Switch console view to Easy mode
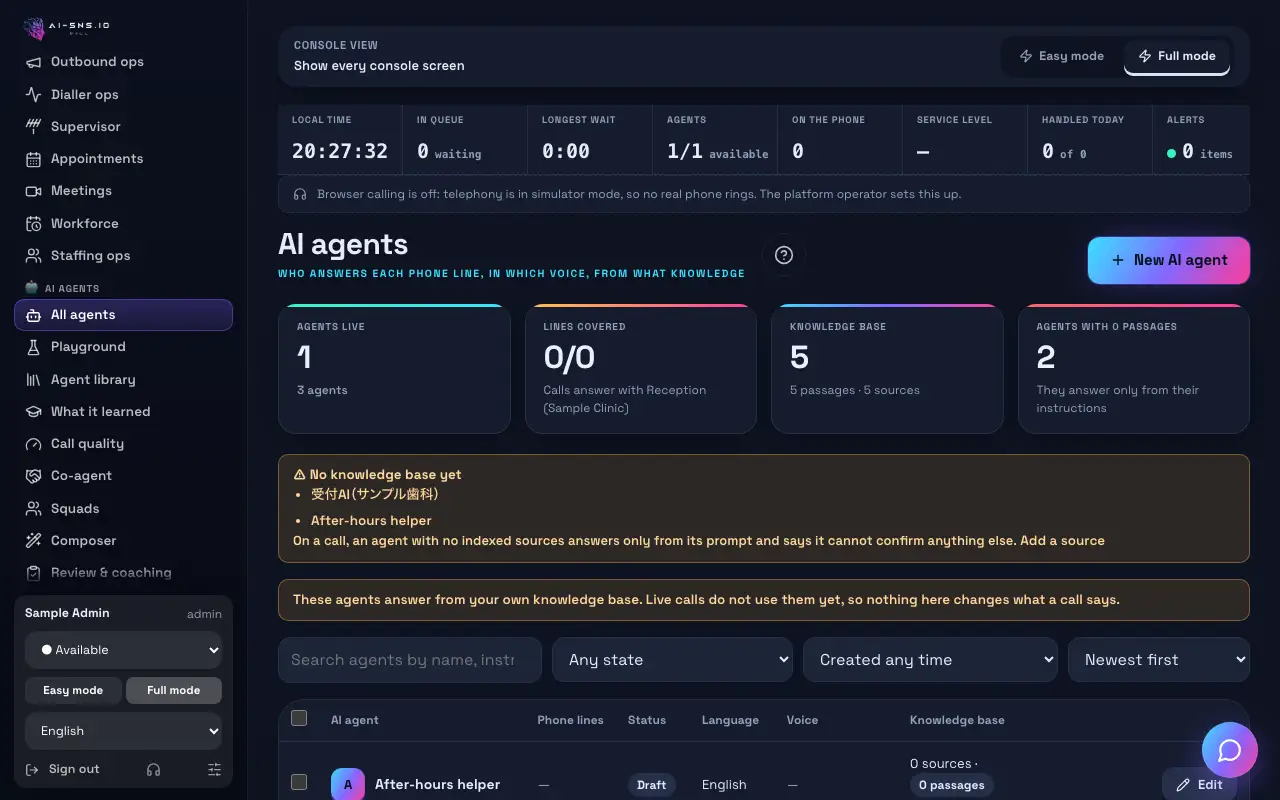This screenshot has height=800, width=1280. pyautogui.click(x=1061, y=56)
